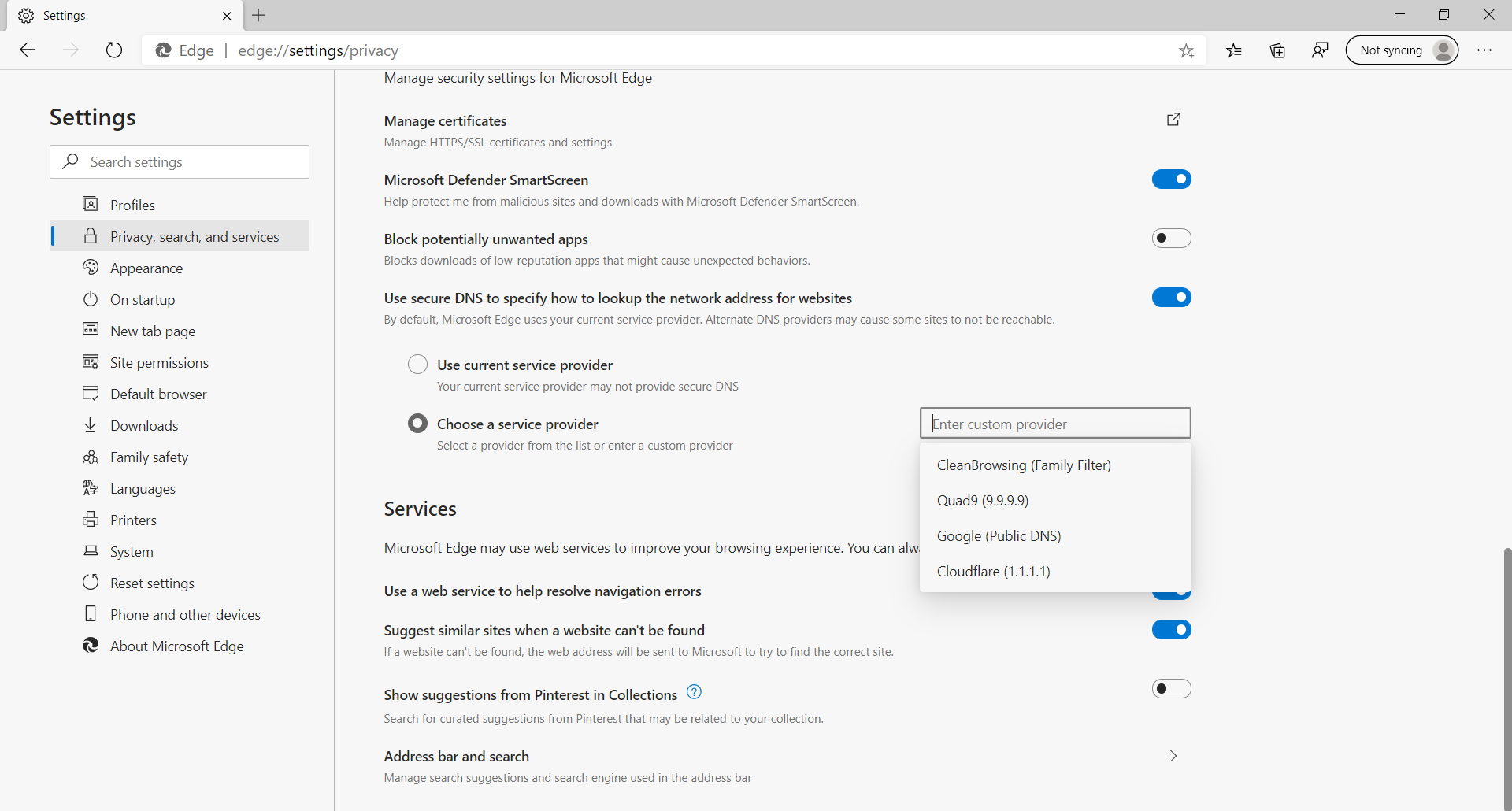Open Phone and other devices settings
Image resolution: width=1512 pixels, height=811 pixels.
(180, 614)
